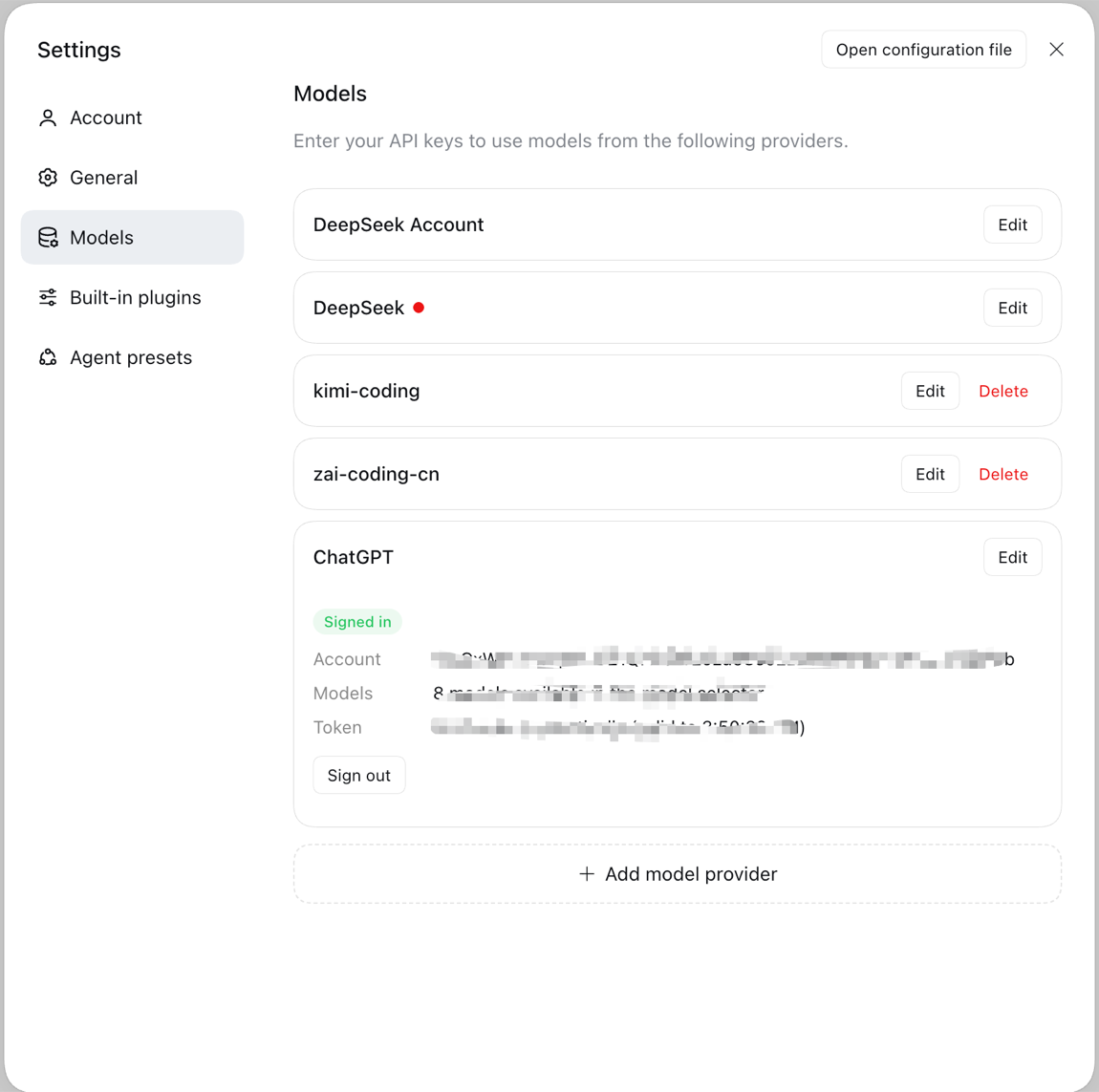Viewport: 1099px width, 1092px height.
Task: Edit the DeepSeek provider
Action: pos(1012,308)
